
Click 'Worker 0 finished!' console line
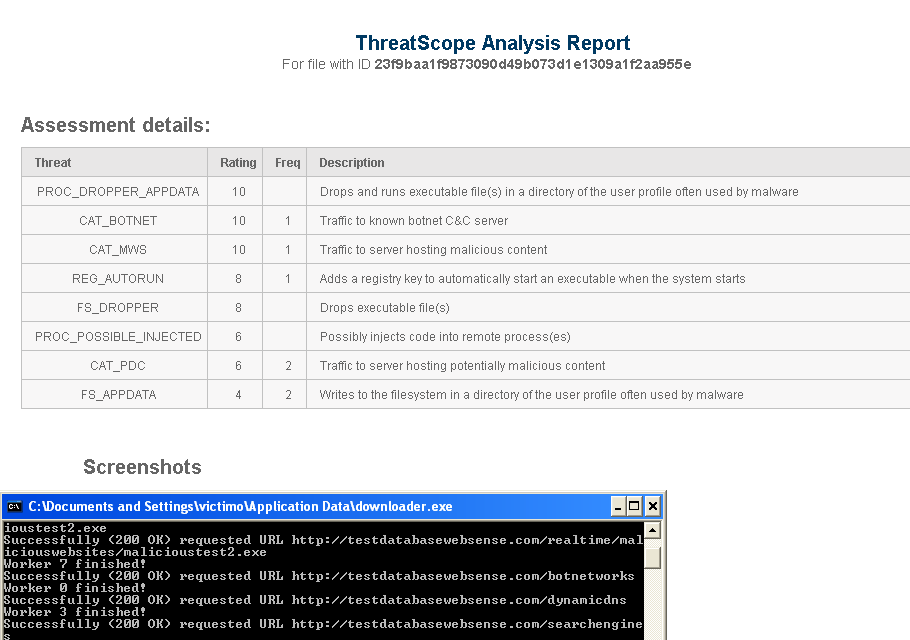75,588
